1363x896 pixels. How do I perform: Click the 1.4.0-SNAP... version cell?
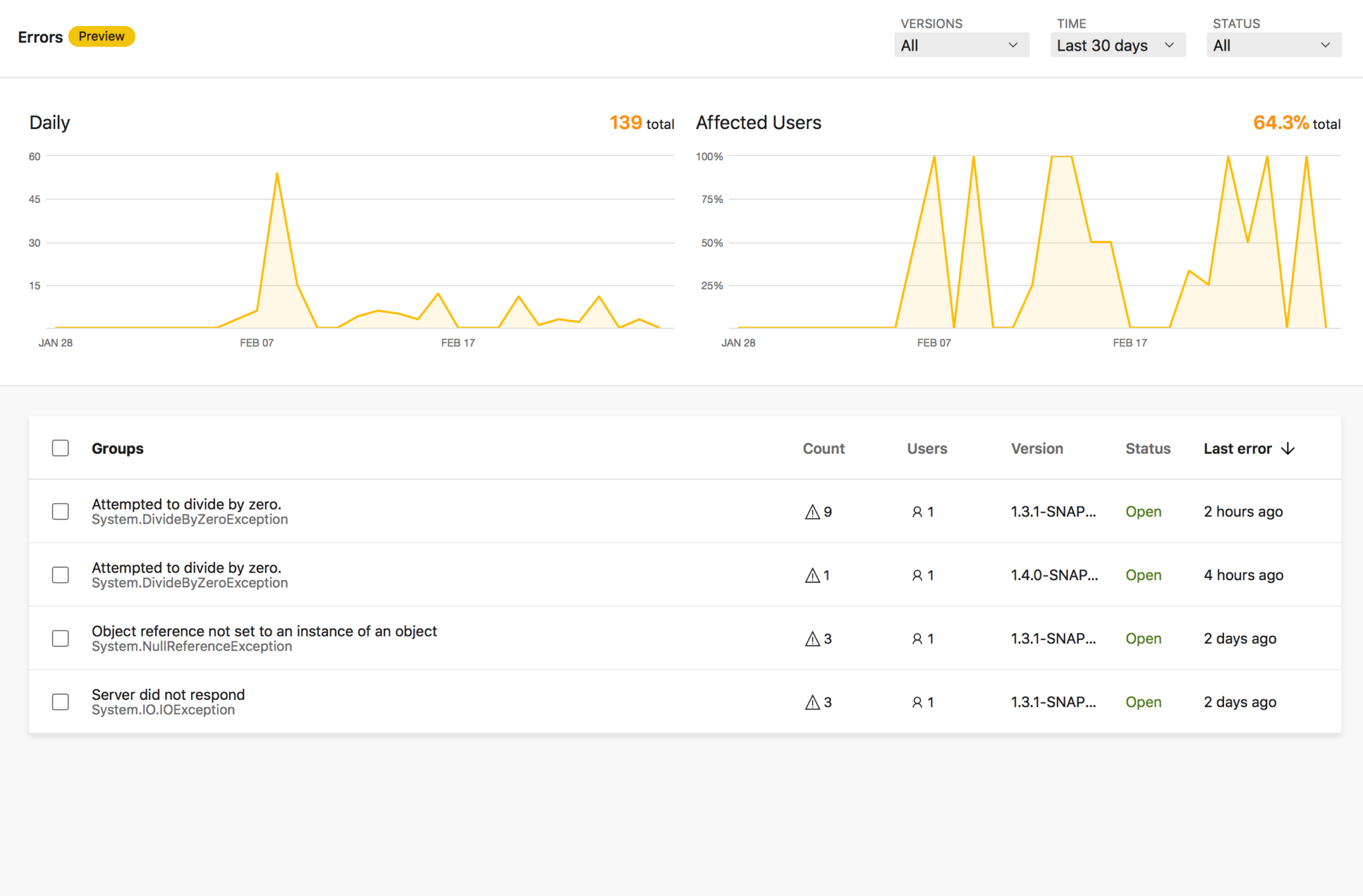coord(1054,575)
